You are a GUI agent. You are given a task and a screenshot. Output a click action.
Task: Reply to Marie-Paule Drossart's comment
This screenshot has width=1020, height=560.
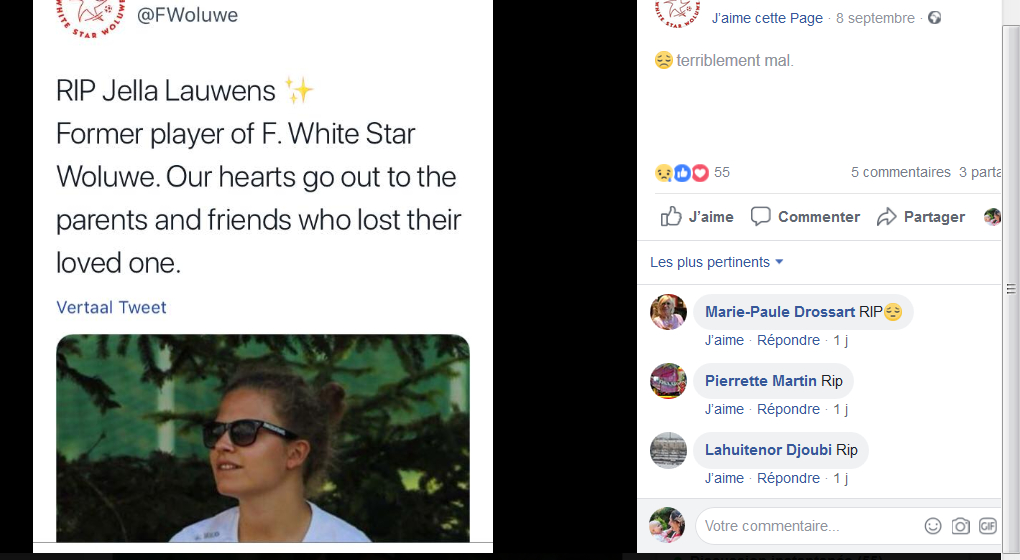click(x=788, y=340)
